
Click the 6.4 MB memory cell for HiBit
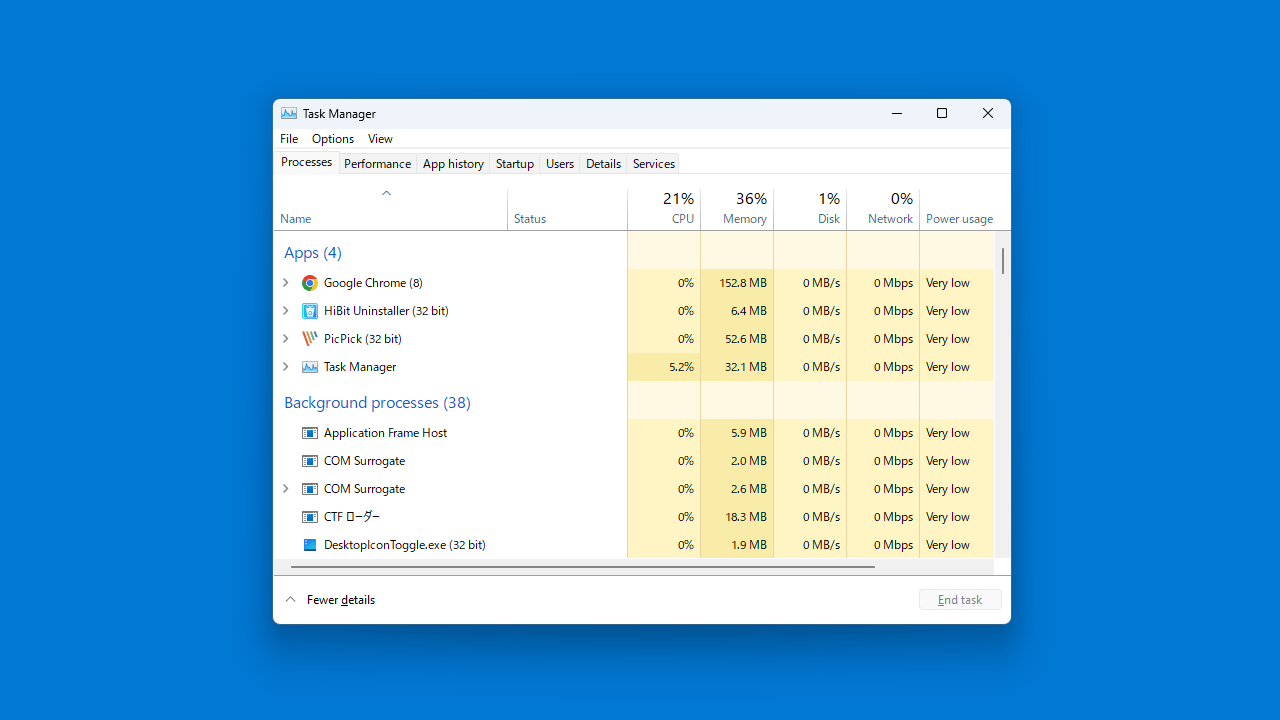pyautogui.click(x=737, y=311)
